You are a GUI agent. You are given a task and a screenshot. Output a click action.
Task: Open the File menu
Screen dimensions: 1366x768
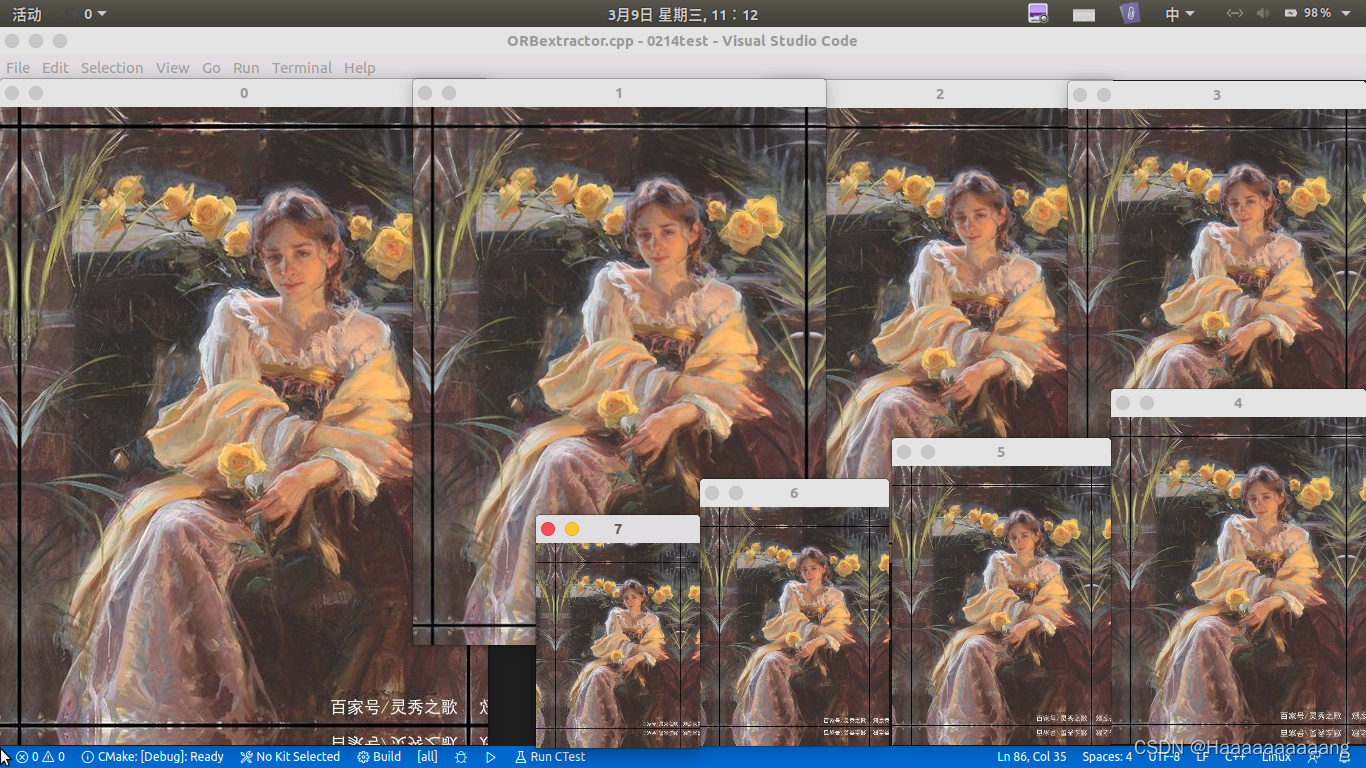coord(18,68)
